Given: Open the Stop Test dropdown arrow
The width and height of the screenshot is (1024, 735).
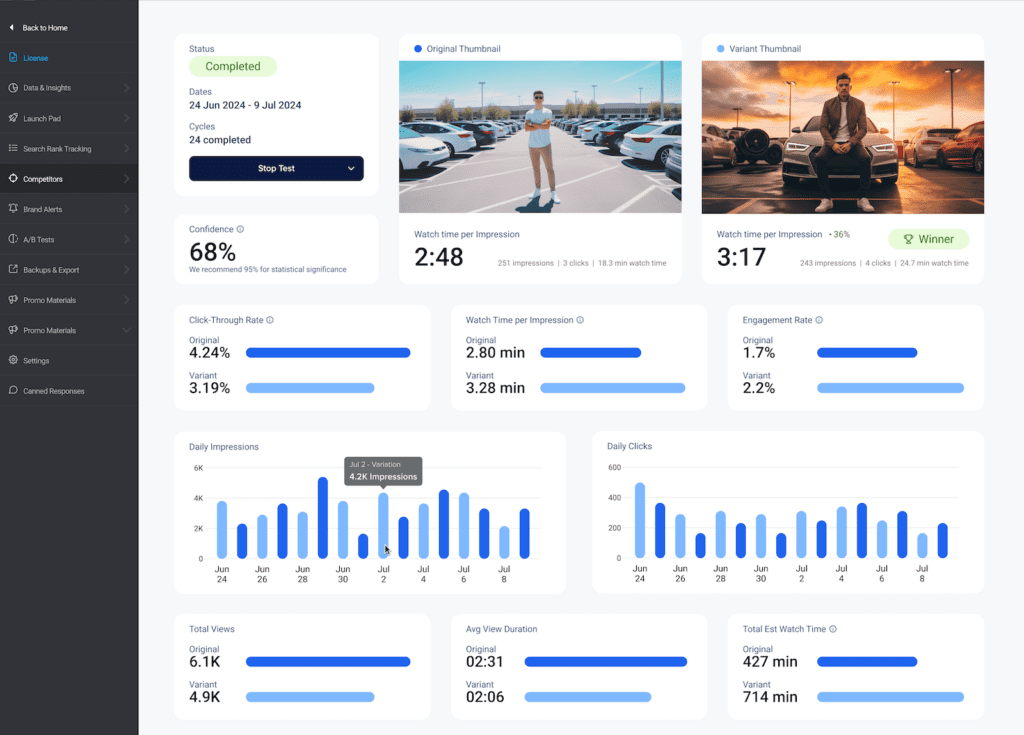Looking at the screenshot, I should click(351, 169).
